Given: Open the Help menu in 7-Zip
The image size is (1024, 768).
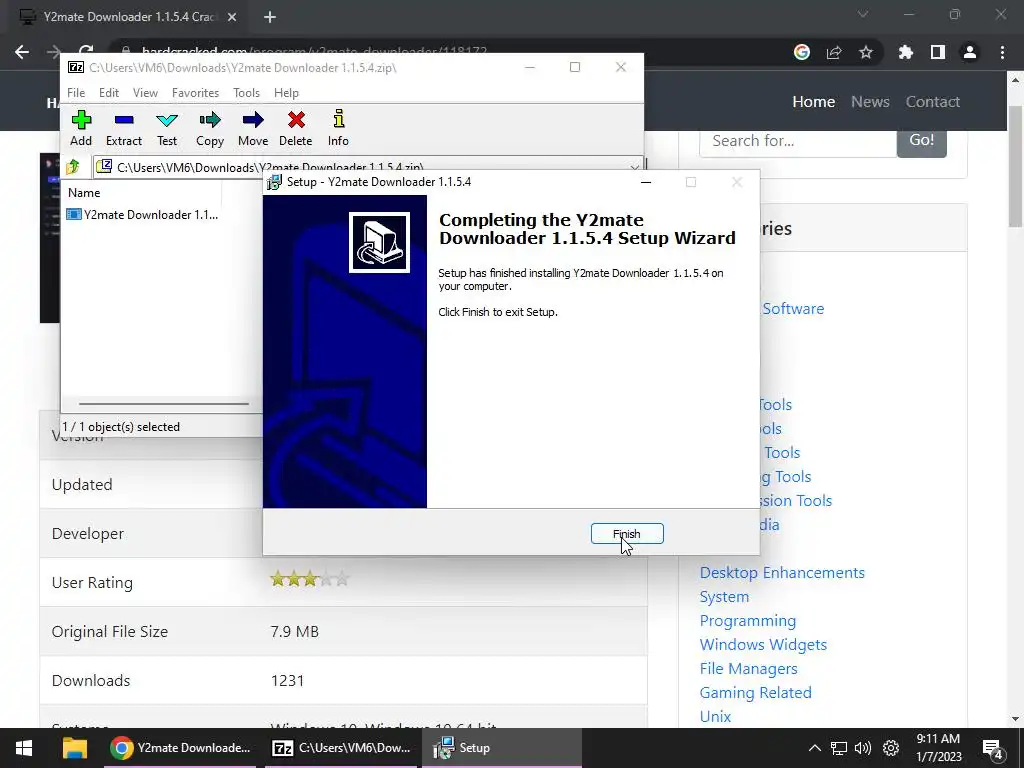Looking at the screenshot, I should (x=286, y=93).
